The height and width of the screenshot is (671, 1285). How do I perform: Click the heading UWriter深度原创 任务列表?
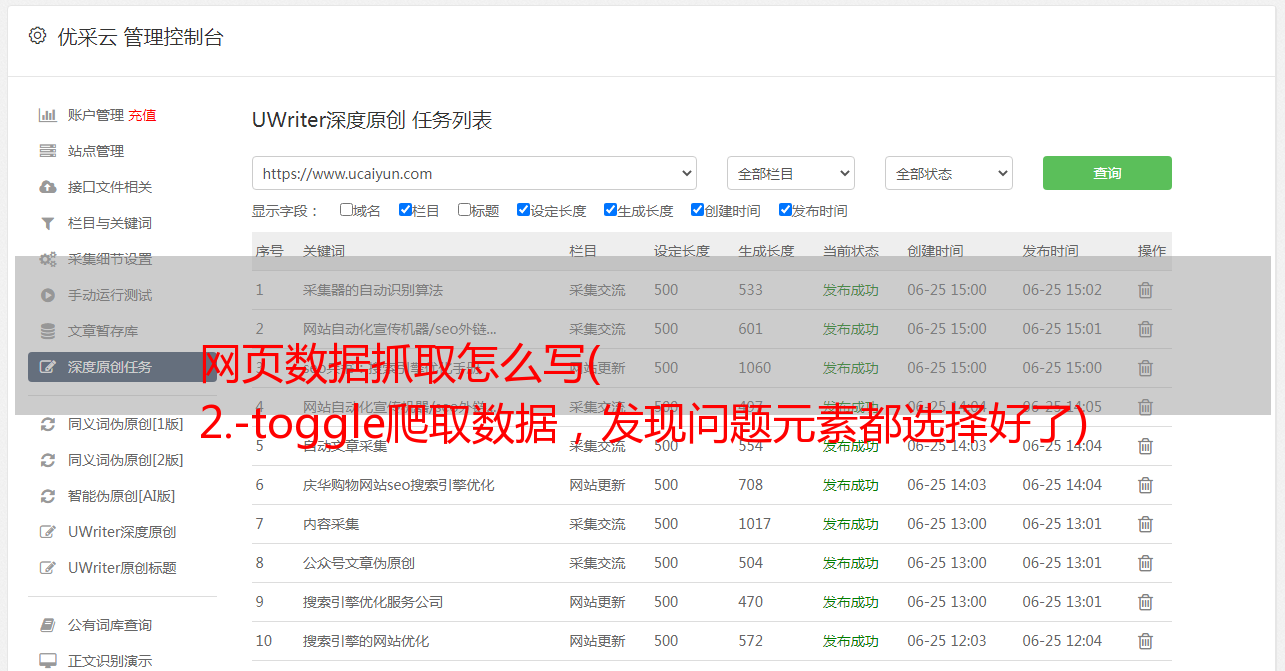(x=372, y=121)
